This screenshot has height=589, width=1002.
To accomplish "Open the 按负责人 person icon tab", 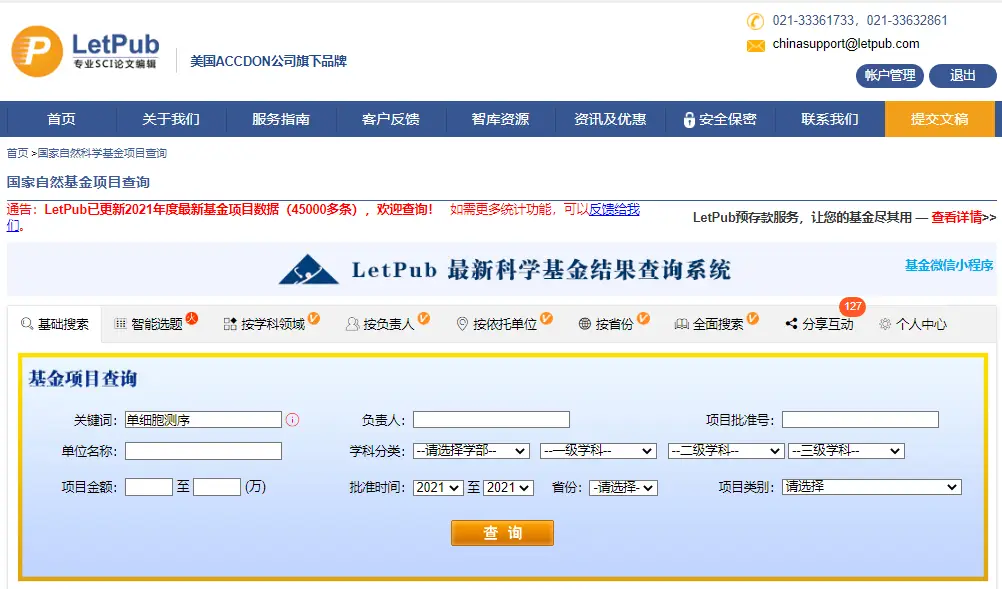I will [x=353, y=324].
